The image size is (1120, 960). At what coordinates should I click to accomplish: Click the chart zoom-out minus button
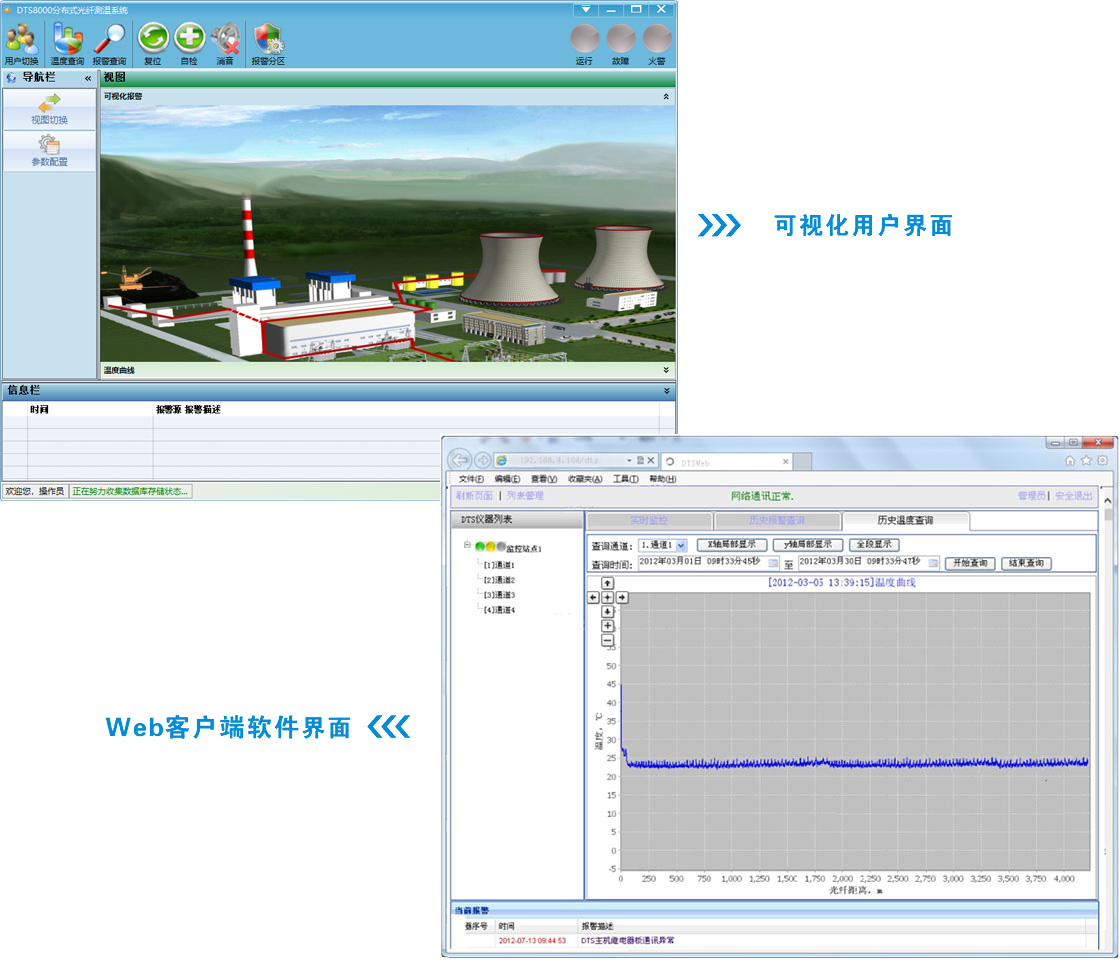[x=607, y=641]
